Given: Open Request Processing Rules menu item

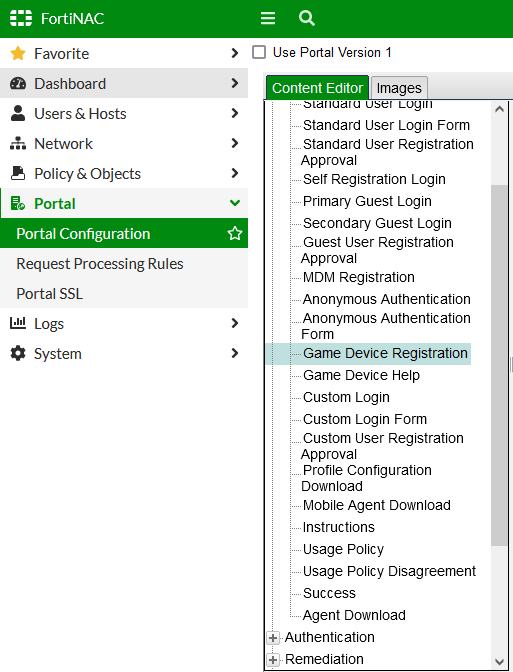Looking at the screenshot, I should click(x=124, y=264).
